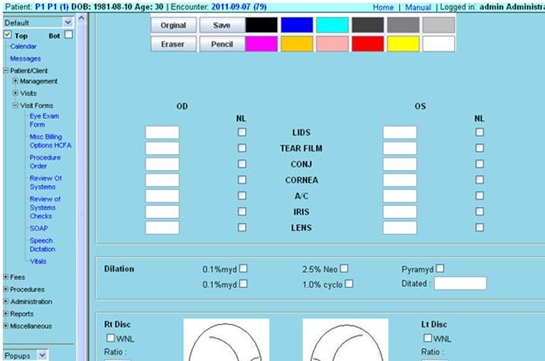Select the cyan color swatch

332,25
